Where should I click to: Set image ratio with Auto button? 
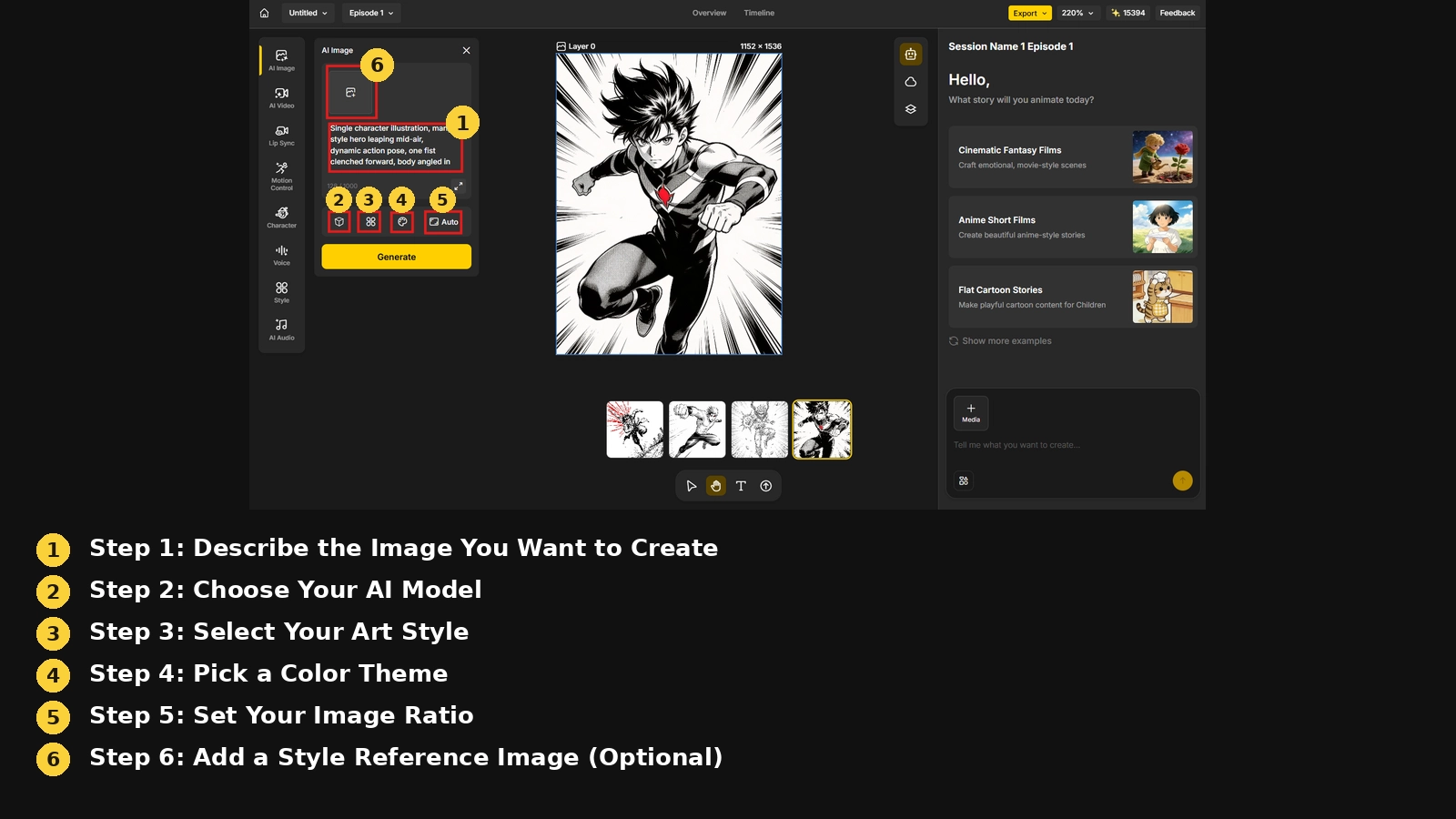pyautogui.click(x=443, y=222)
